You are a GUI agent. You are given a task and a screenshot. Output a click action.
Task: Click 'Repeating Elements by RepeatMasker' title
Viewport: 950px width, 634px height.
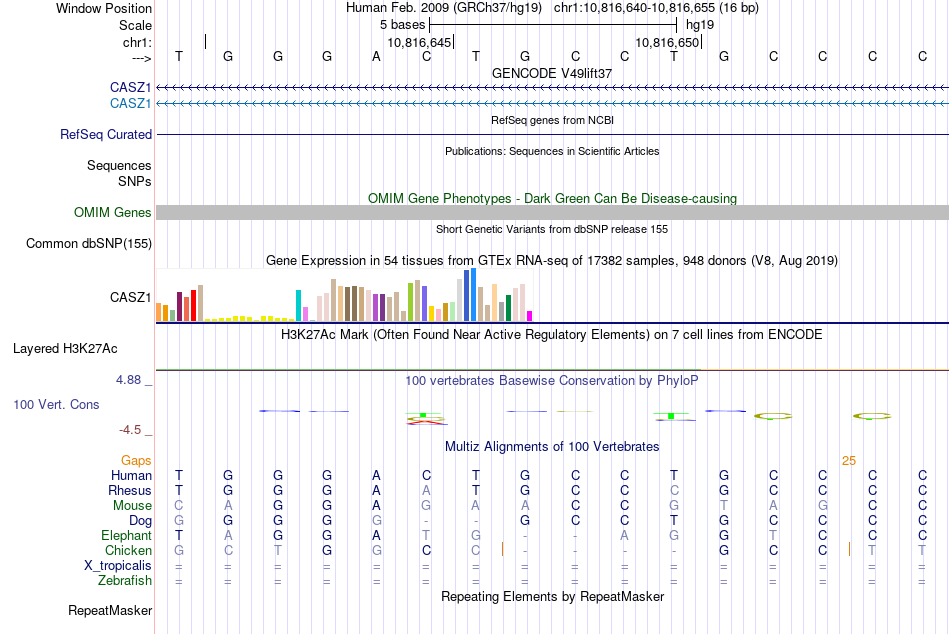pos(552,596)
